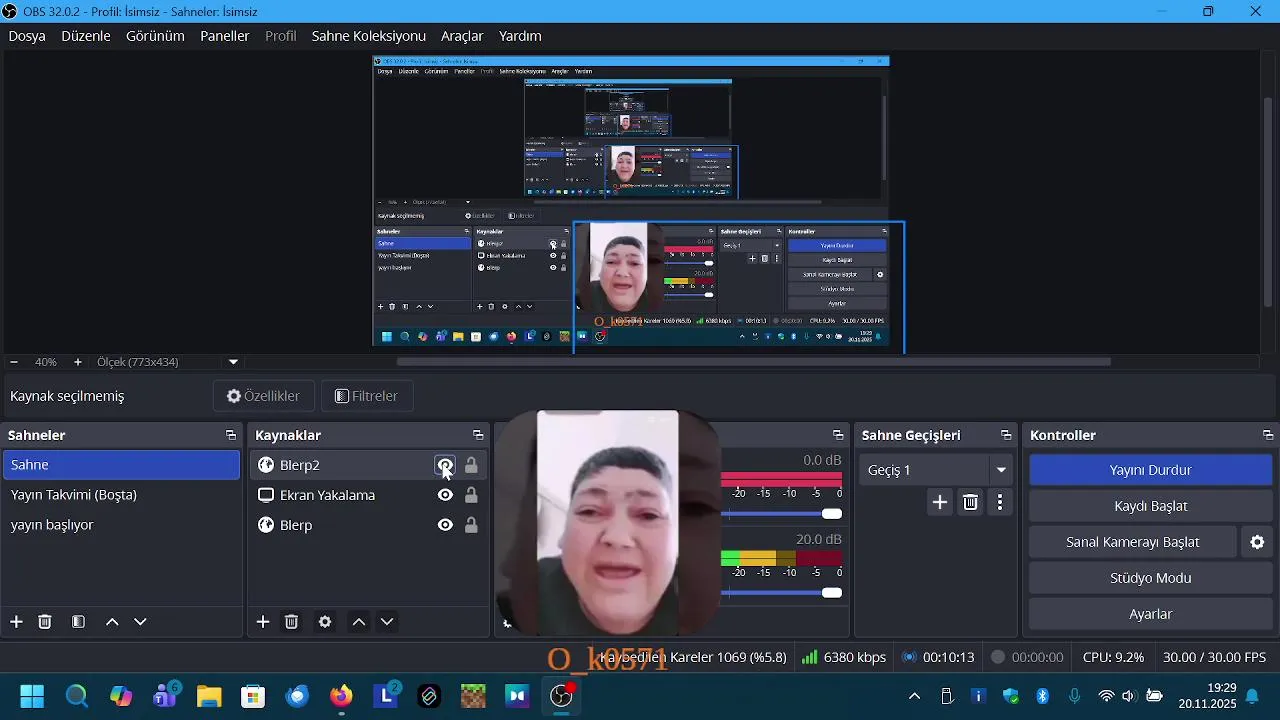The image size is (1280, 720).
Task: Open the OBS Studio taskbar icon
Action: click(x=562, y=696)
